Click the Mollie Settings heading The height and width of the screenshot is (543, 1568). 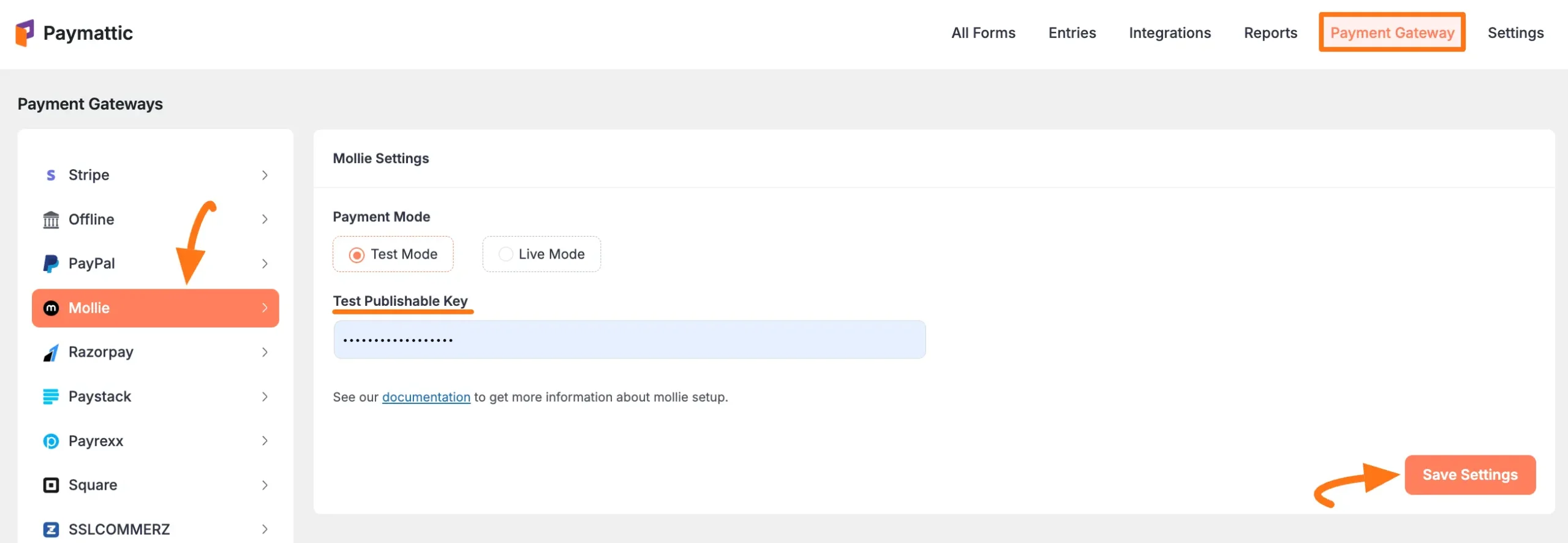(x=381, y=158)
